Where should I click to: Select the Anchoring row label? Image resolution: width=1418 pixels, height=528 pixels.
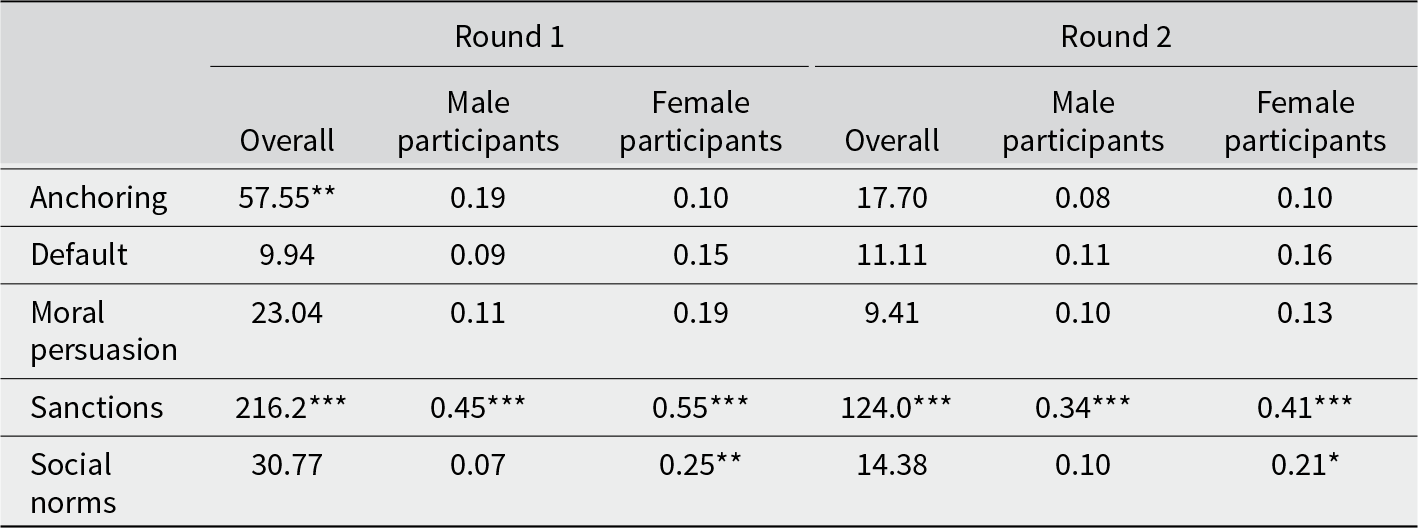pos(99,197)
